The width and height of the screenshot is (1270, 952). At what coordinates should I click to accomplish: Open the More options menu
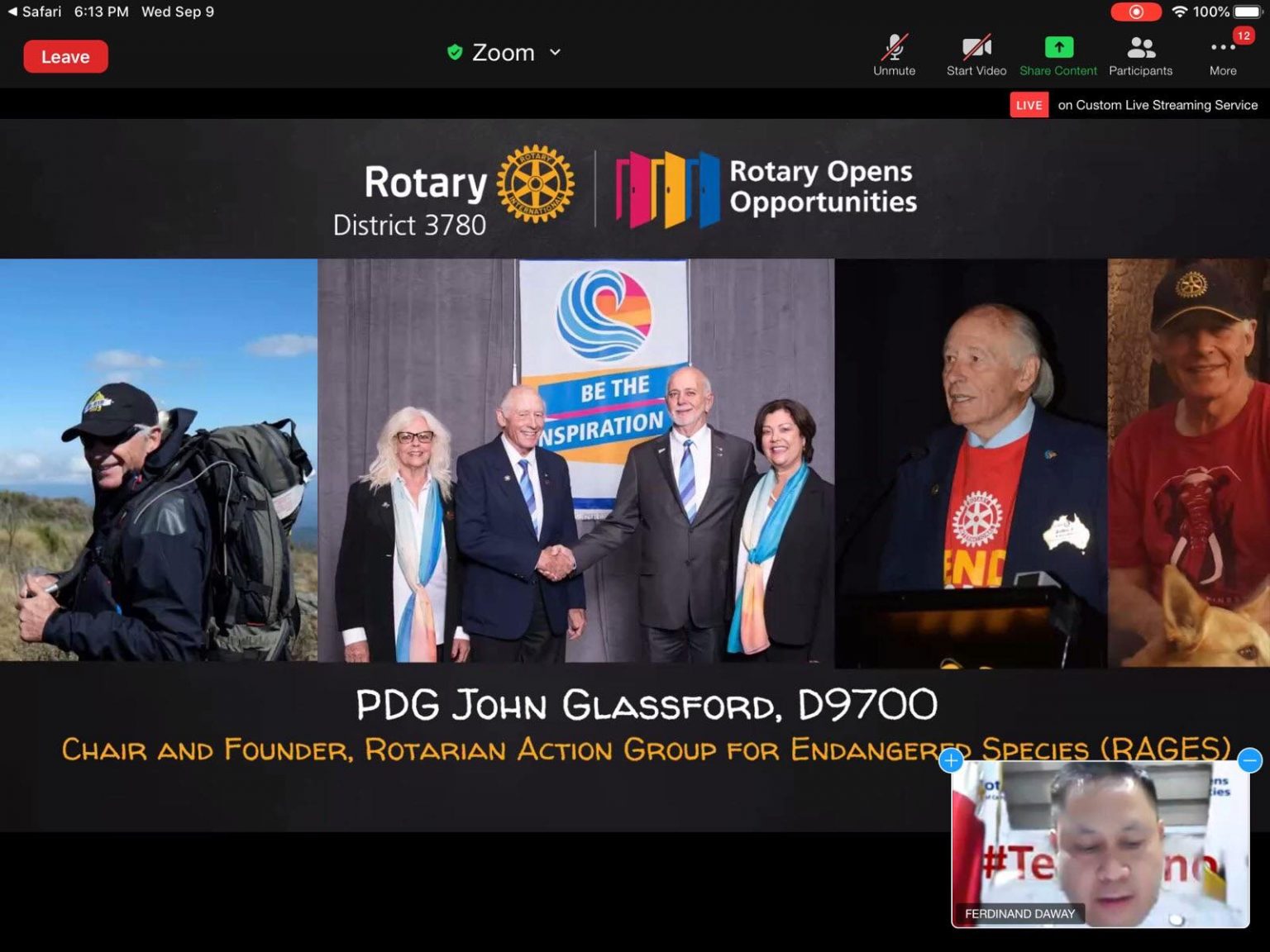pos(1223,55)
